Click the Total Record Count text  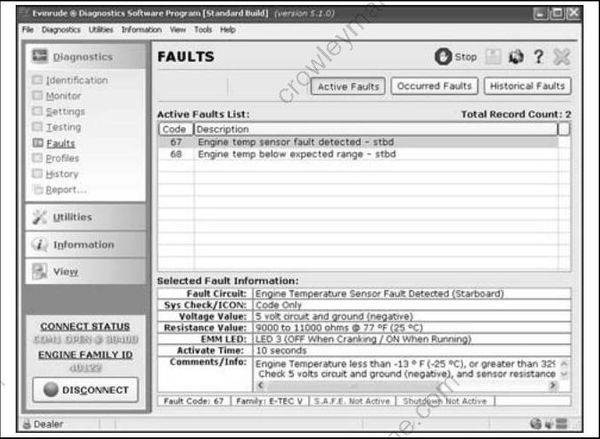(x=516, y=114)
